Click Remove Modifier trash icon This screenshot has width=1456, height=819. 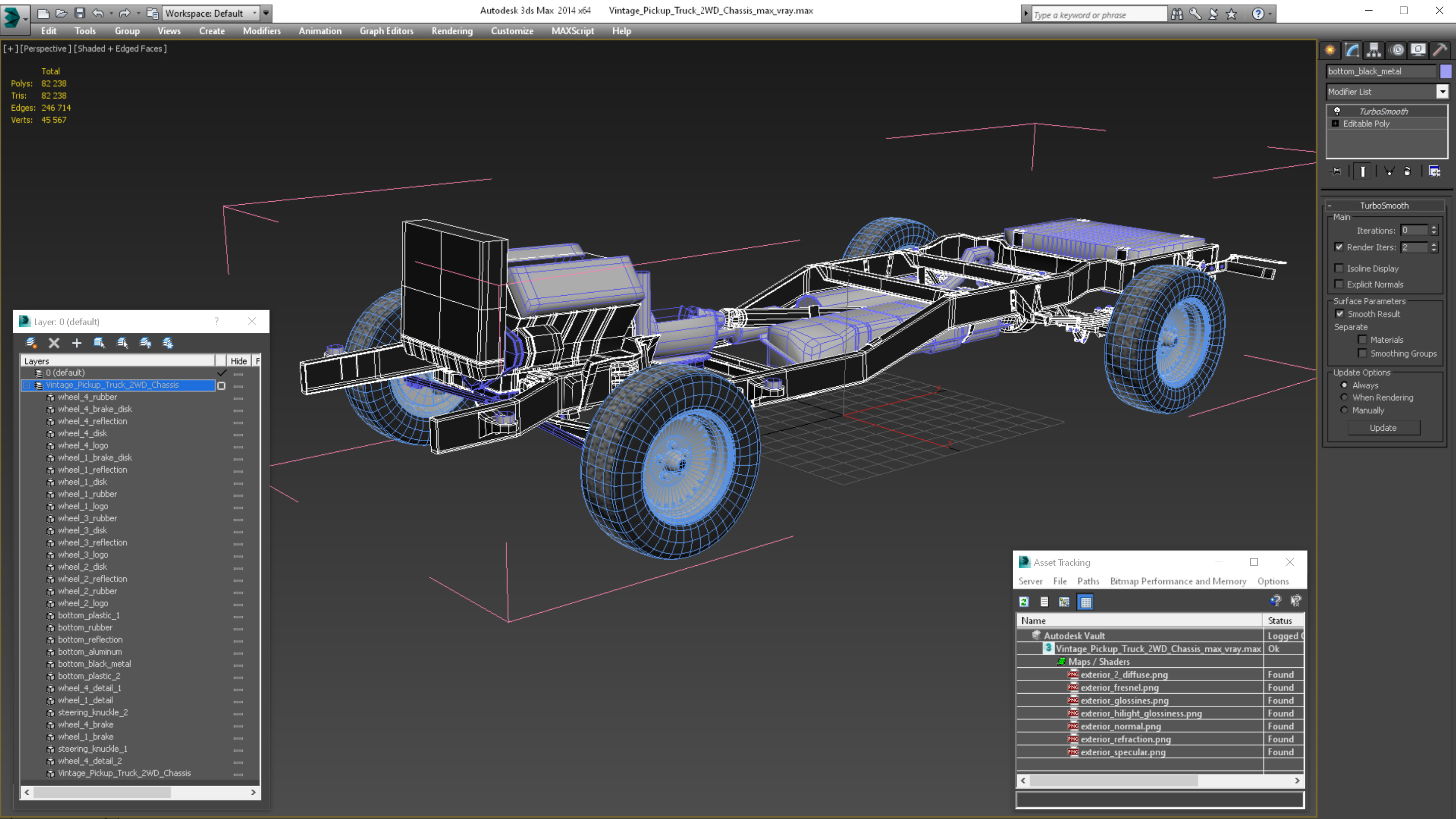point(1407,171)
